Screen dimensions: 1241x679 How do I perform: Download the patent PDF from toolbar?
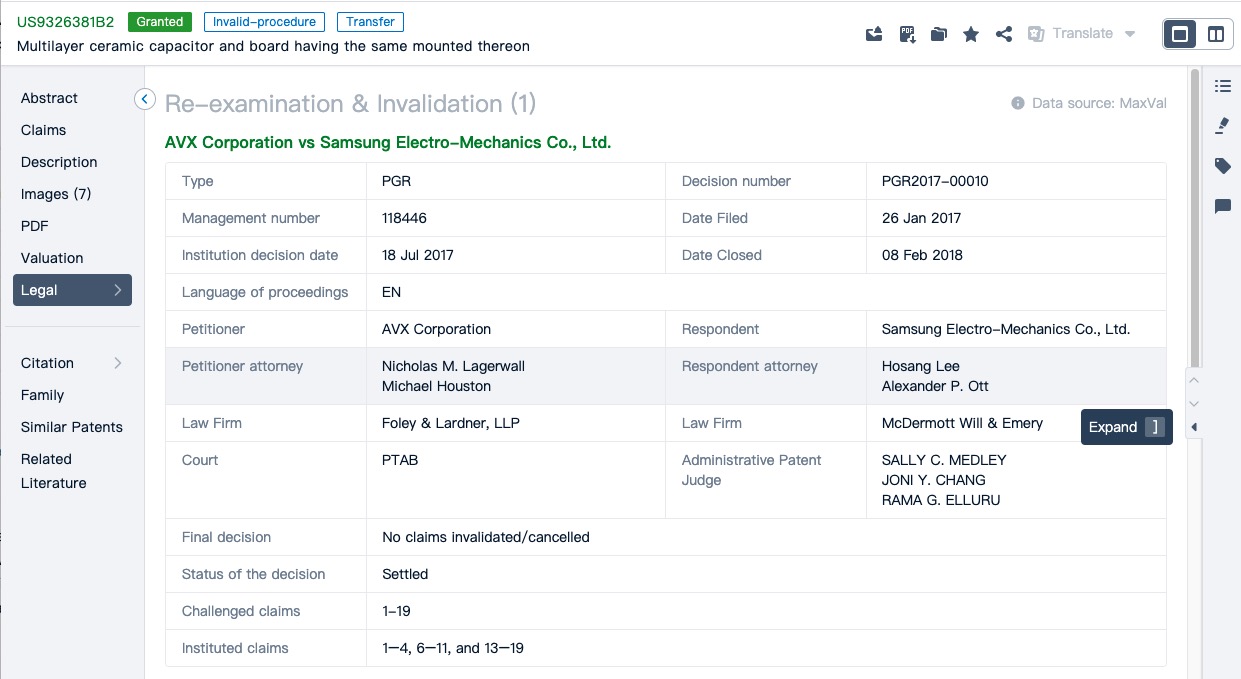[907, 34]
